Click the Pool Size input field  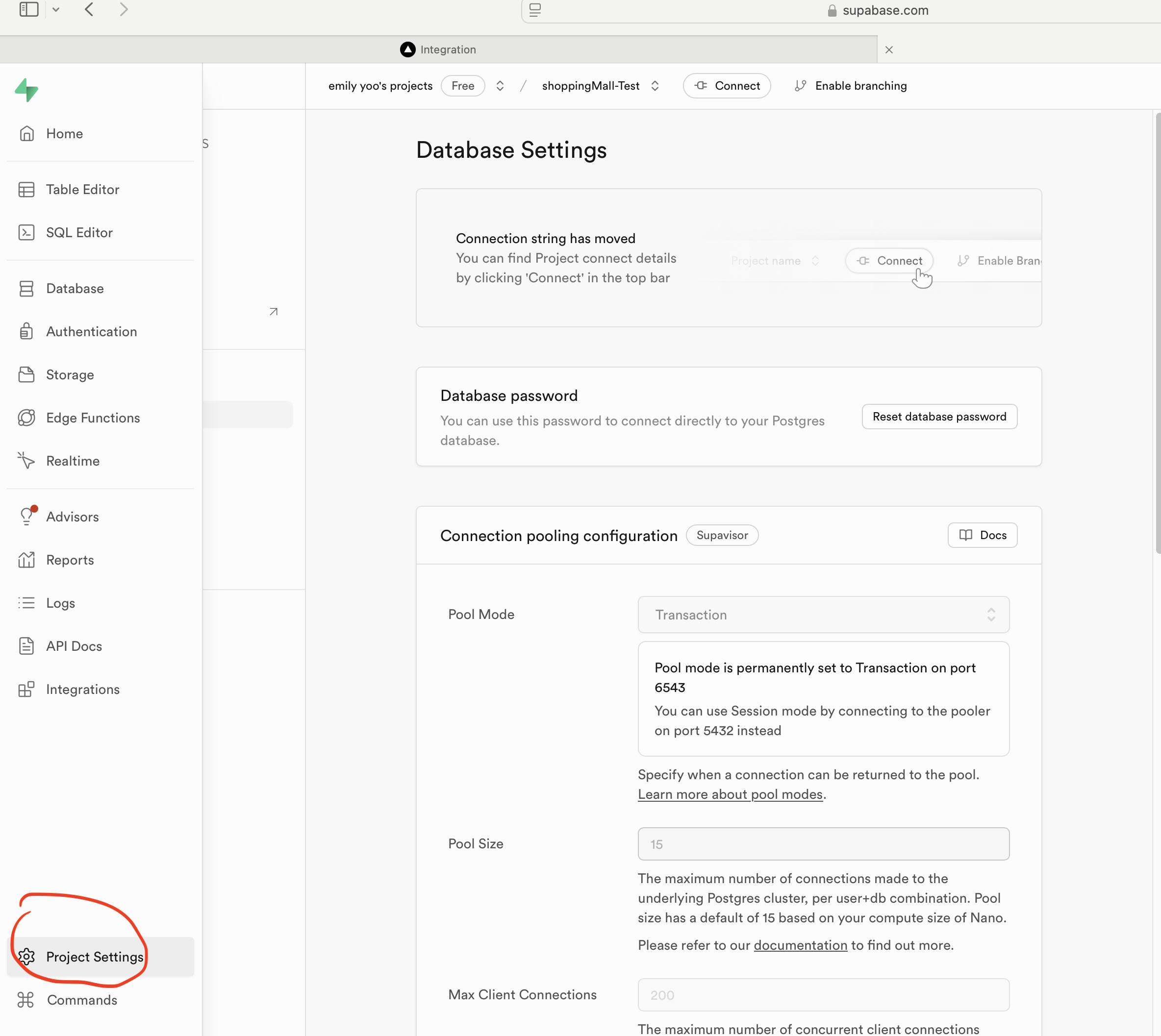pyautogui.click(x=823, y=844)
